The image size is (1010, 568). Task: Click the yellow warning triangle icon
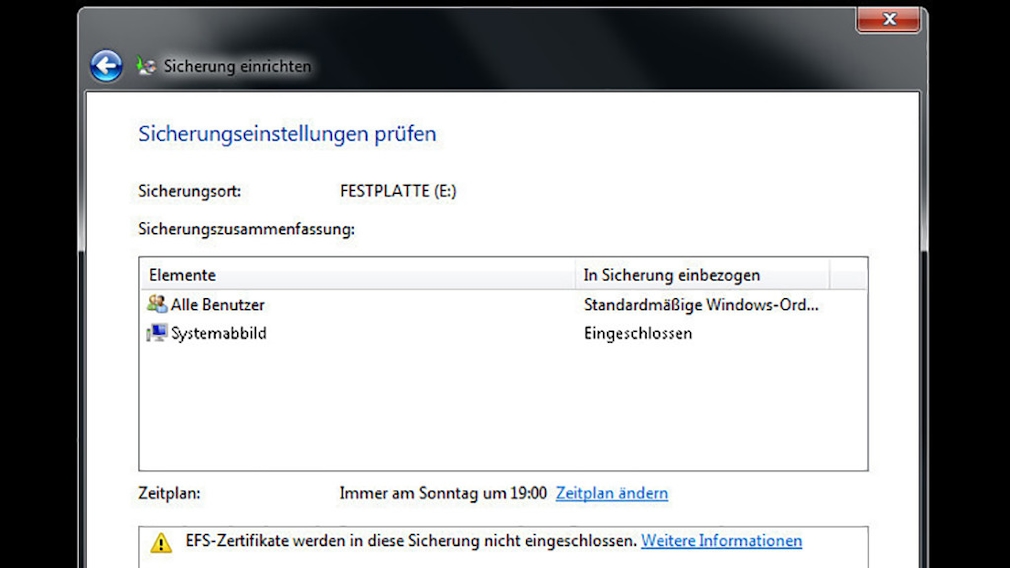coord(161,542)
